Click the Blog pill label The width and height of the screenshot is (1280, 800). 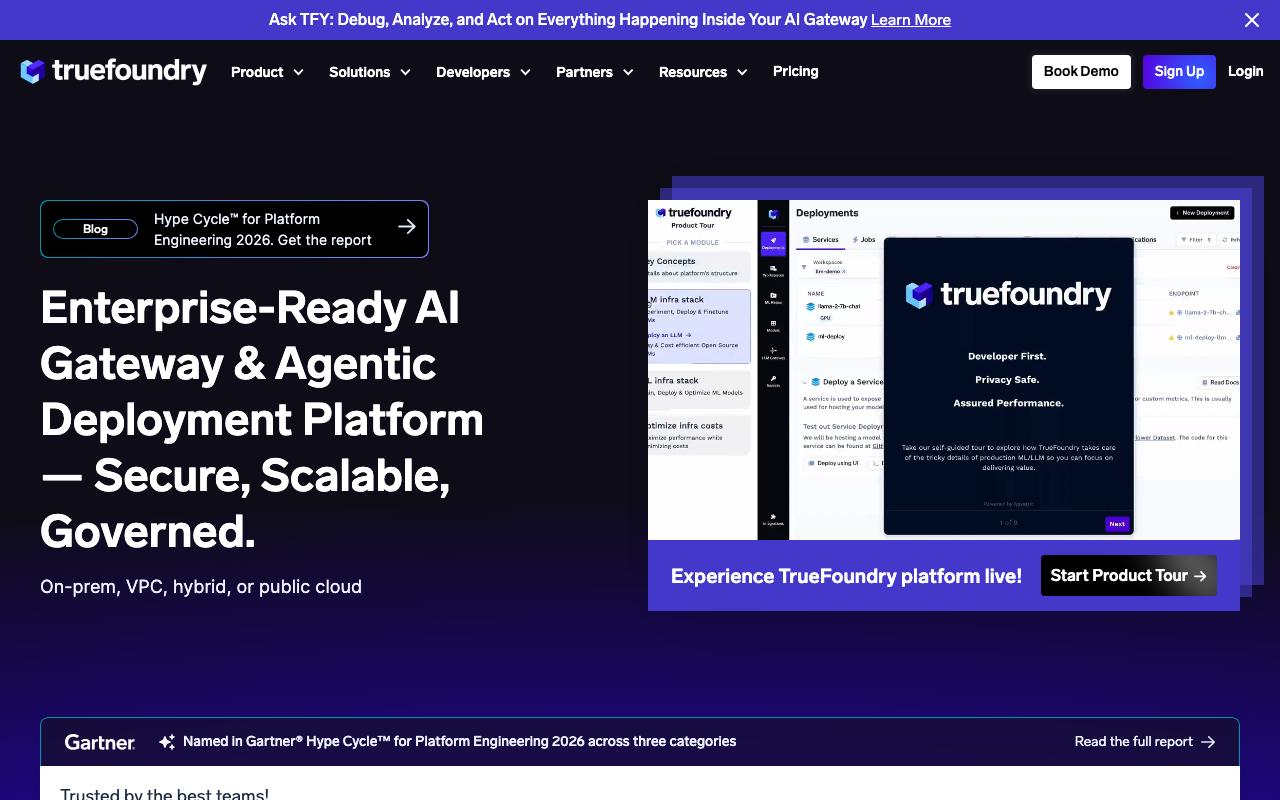(x=95, y=229)
